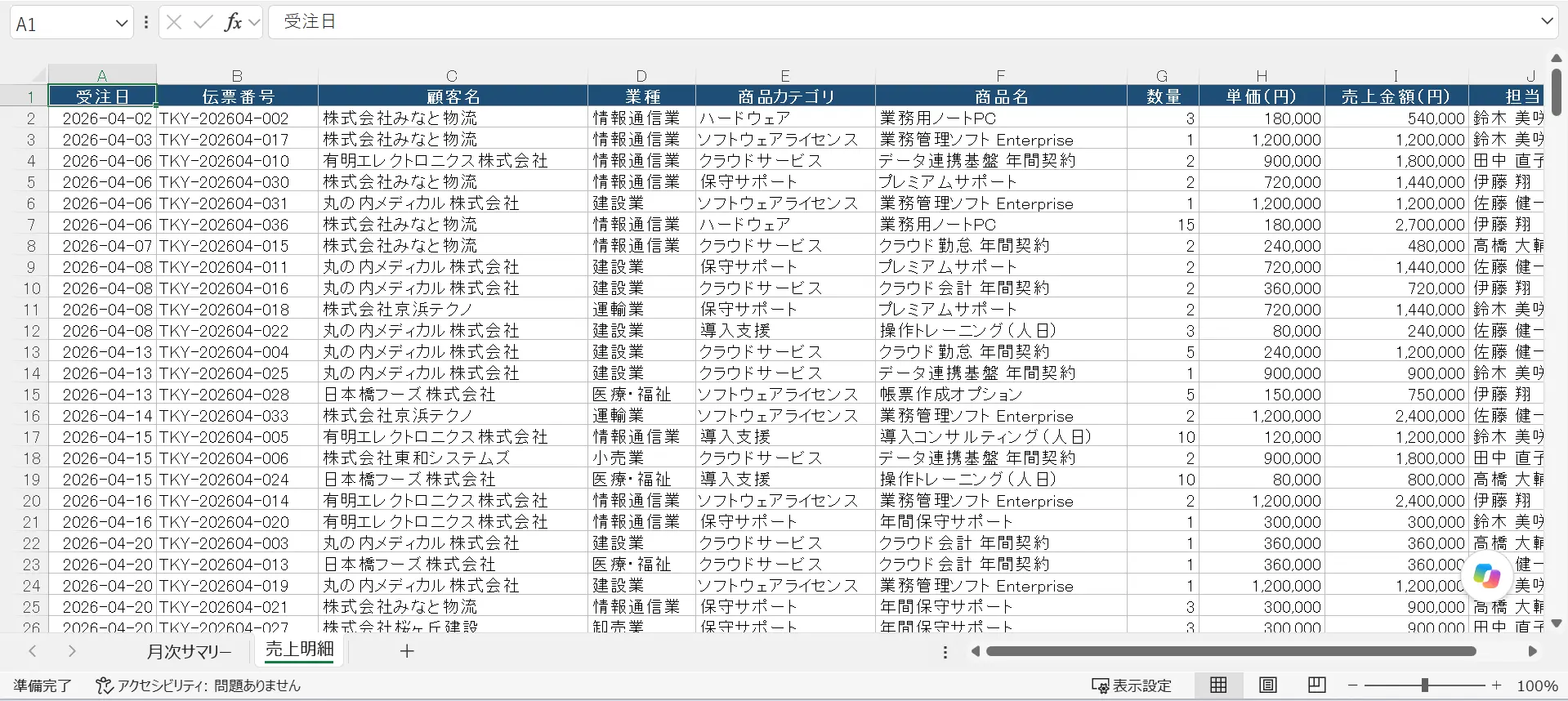Click the vertical dots beside the Name Box
The height and width of the screenshot is (701, 1568).
tap(146, 22)
